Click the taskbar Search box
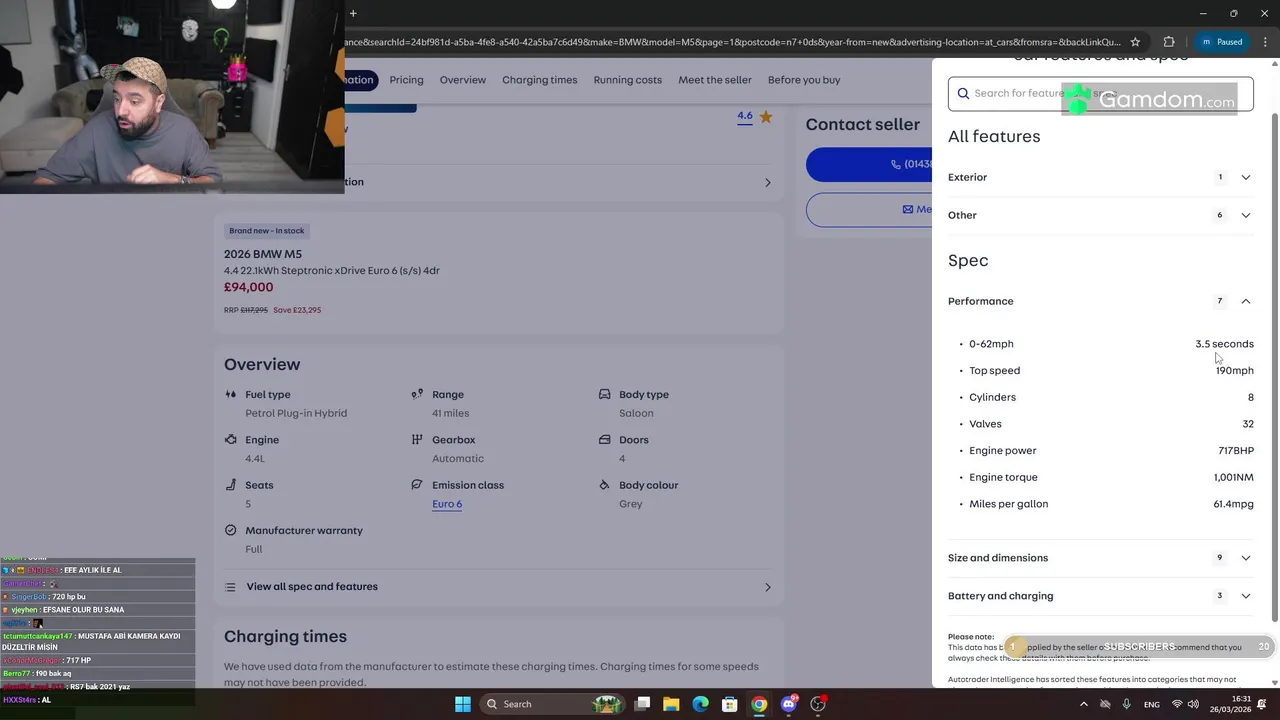Viewport: 1280px width, 720px height. 550,704
